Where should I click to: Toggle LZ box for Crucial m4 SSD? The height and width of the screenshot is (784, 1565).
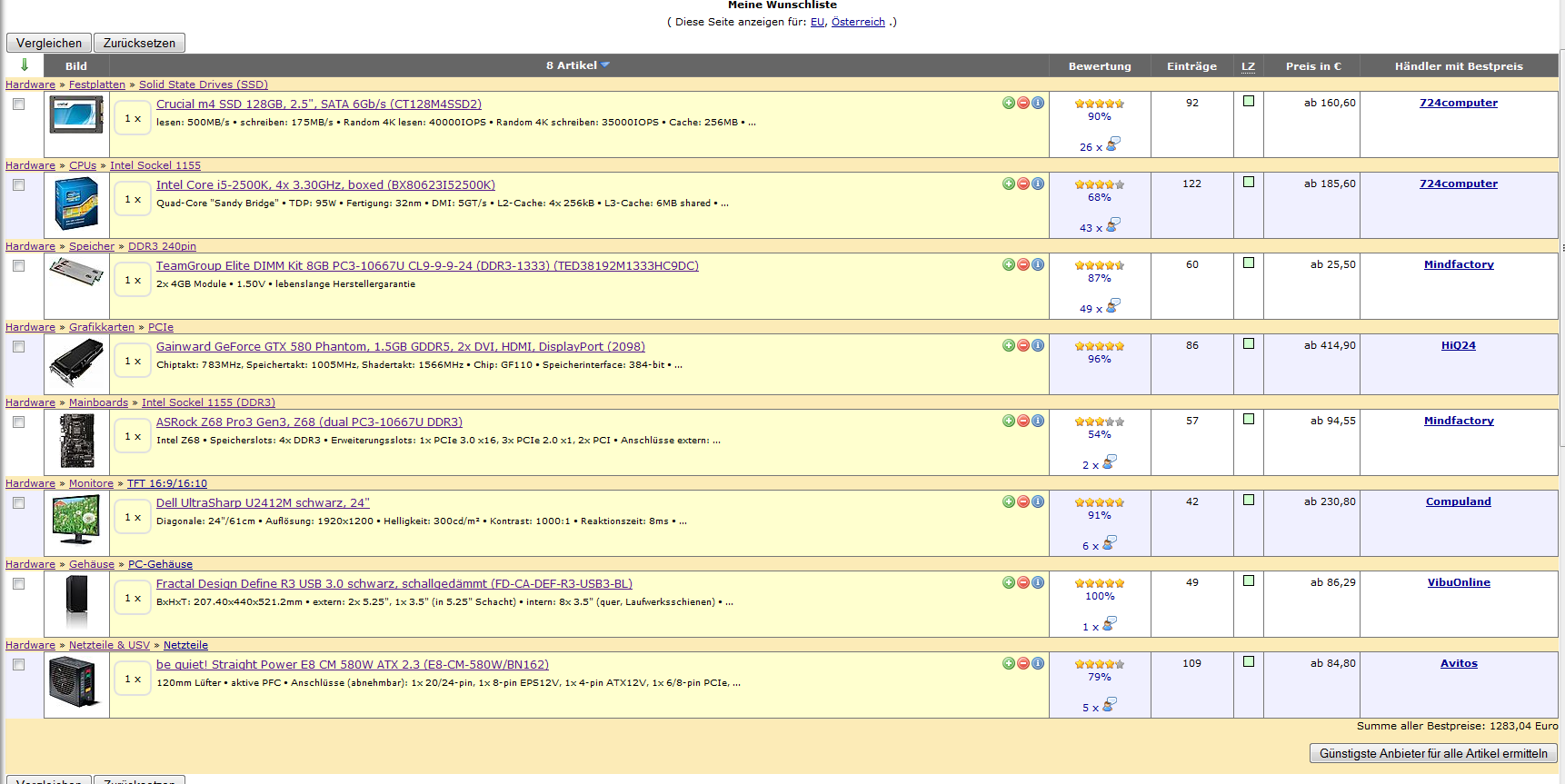tap(1249, 101)
